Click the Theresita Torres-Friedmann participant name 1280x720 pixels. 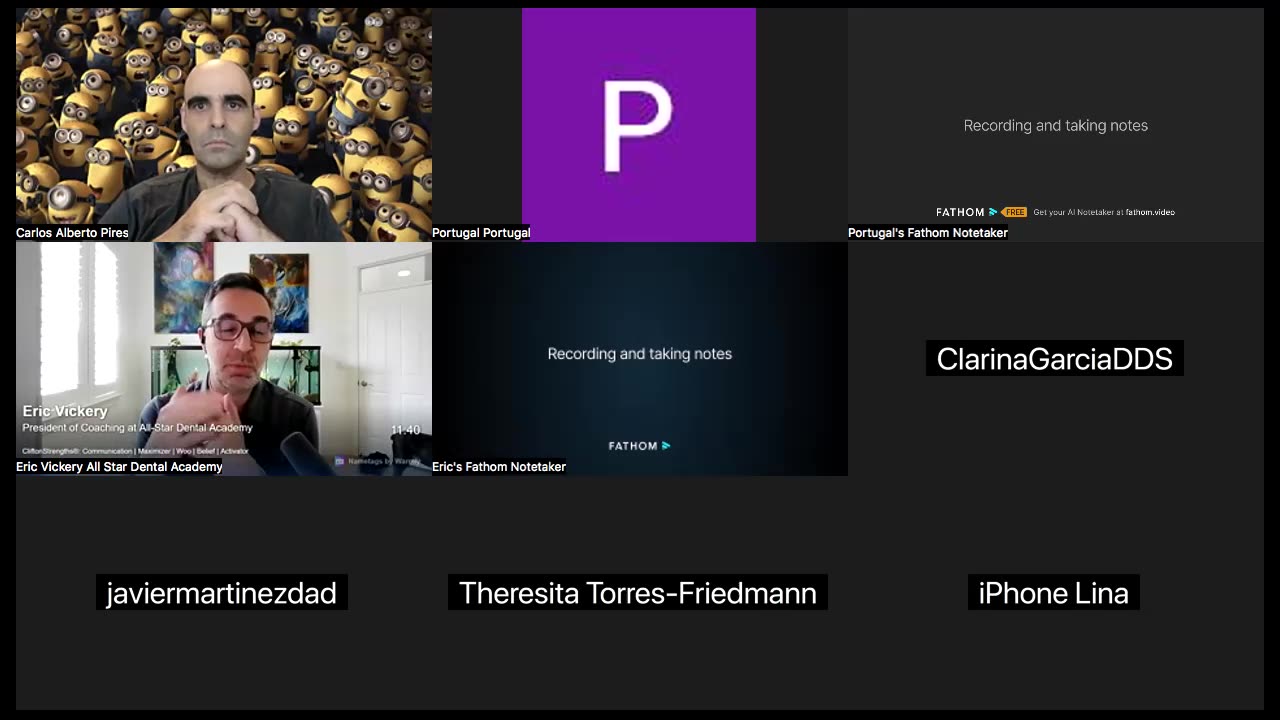638,593
